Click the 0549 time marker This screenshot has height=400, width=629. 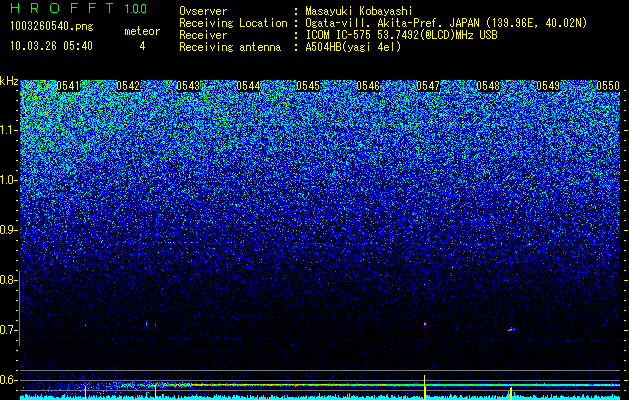[548, 86]
